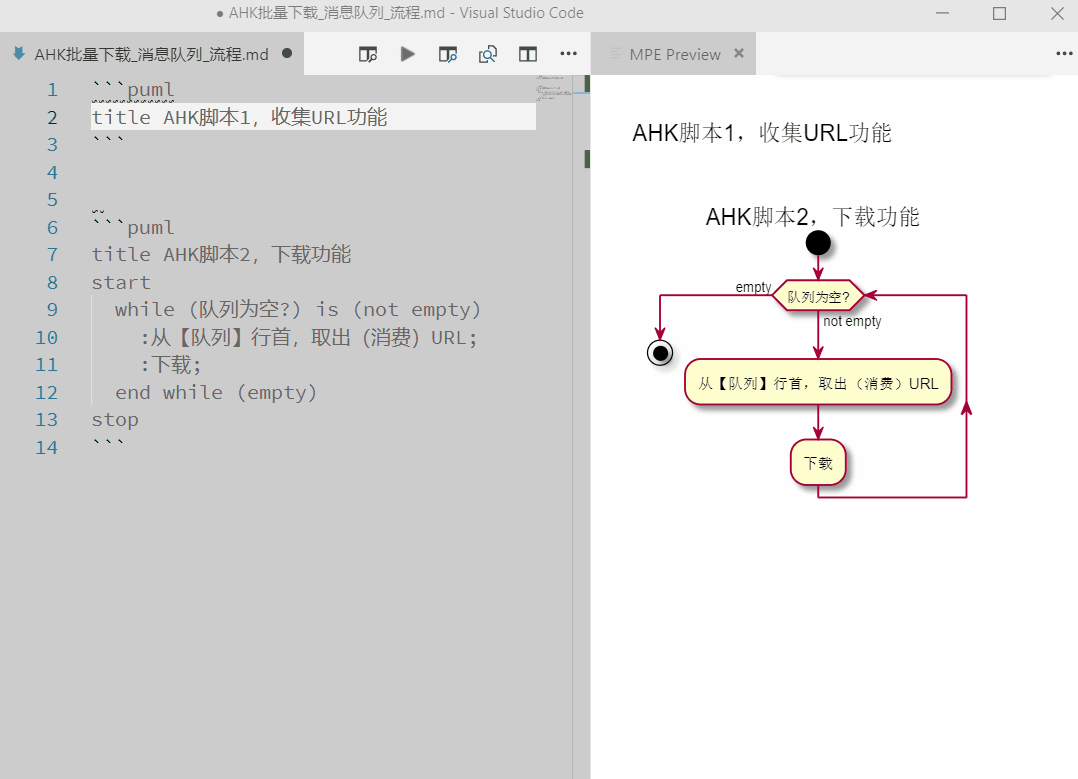Open MPE Preview panel's More Actions ellipsis
1078x779 pixels.
[1064, 54]
